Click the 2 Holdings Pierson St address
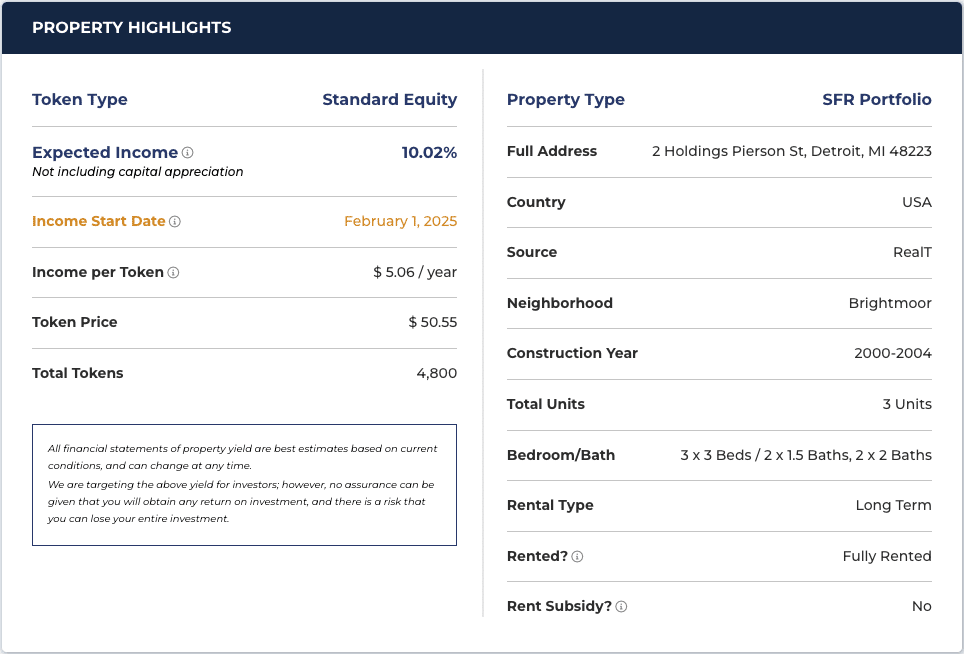Viewport: 964px width, 654px height. pos(791,152)
